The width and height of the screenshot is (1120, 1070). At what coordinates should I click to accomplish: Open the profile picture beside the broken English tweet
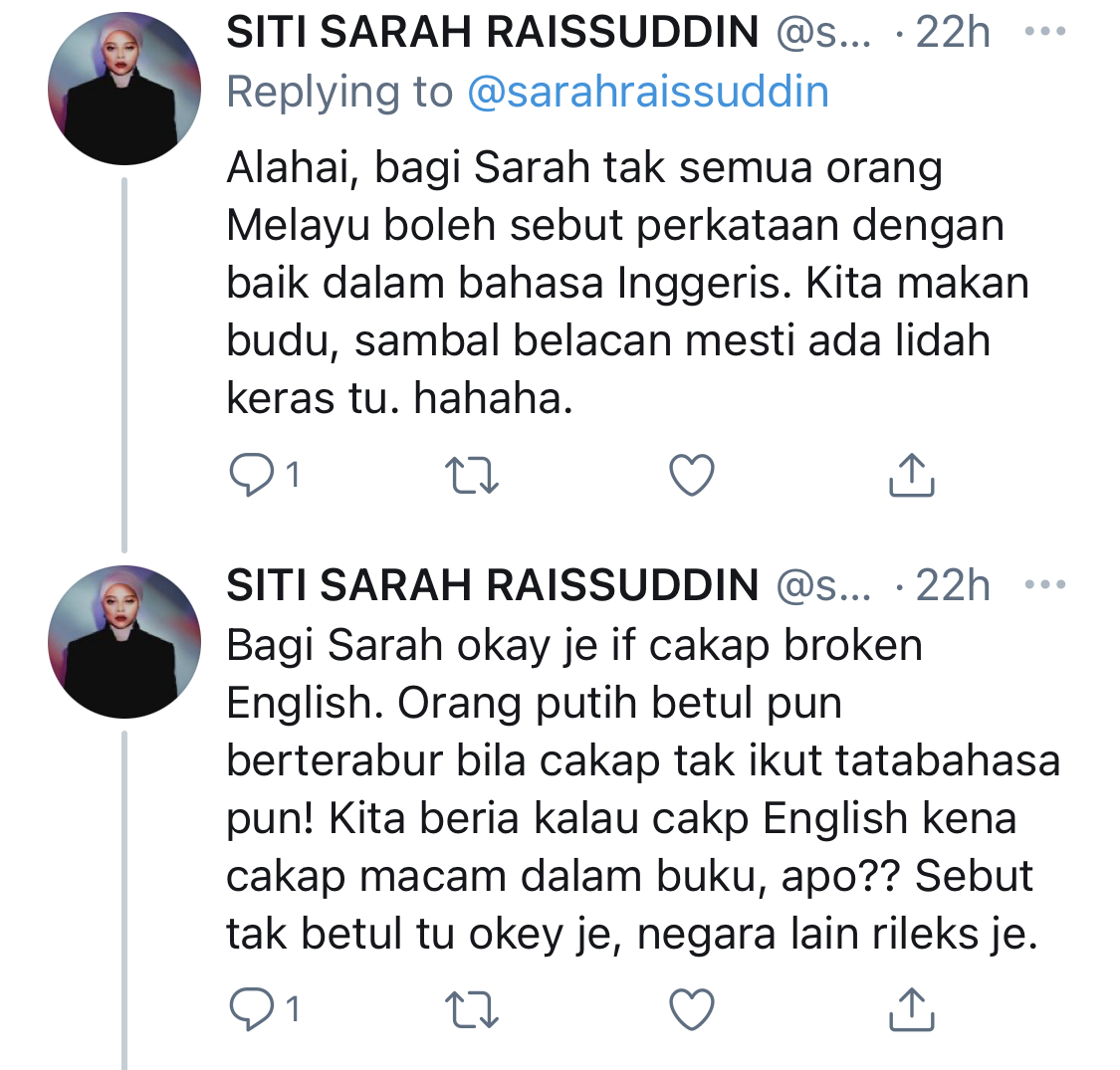tap(124, 642)
